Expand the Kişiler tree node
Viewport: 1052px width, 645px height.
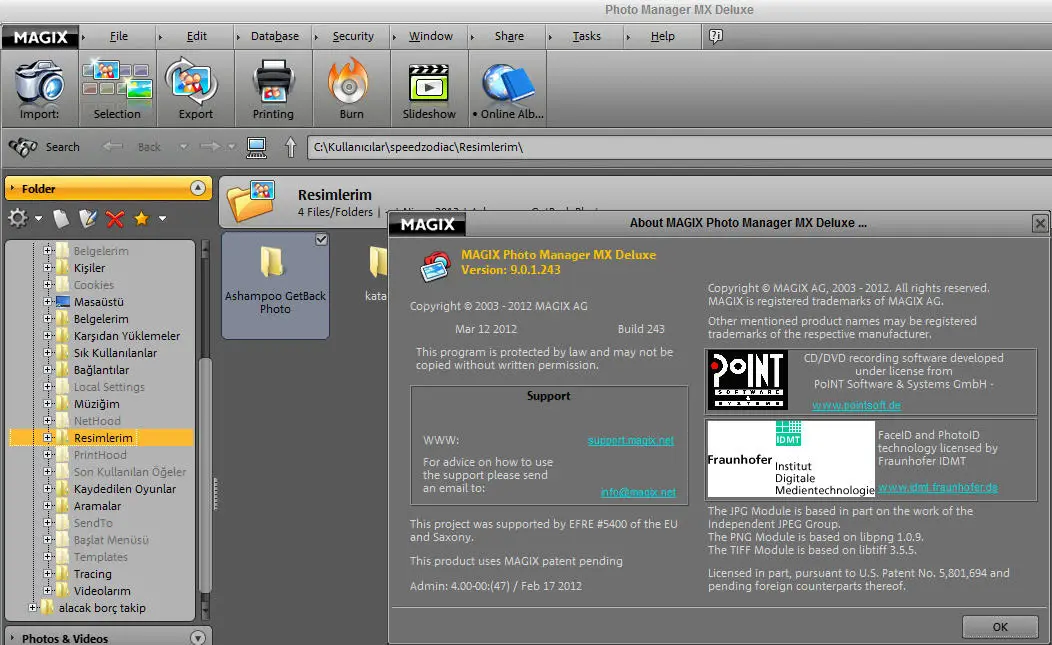48,268
